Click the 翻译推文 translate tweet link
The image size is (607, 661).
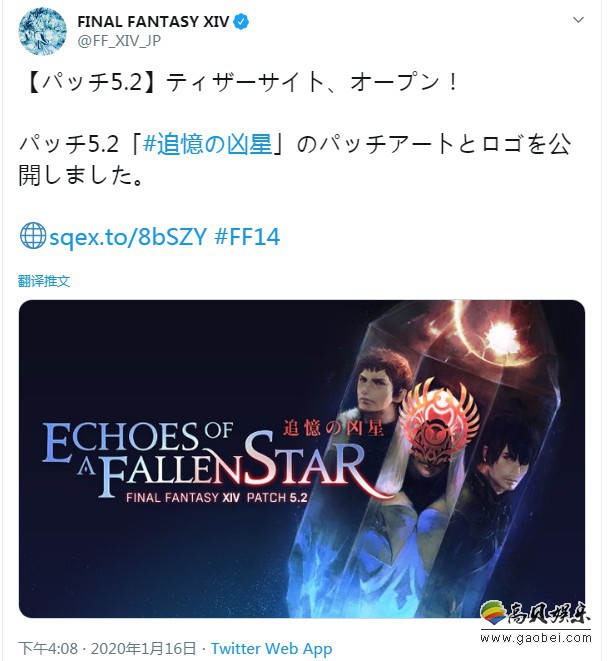[44, 281]
